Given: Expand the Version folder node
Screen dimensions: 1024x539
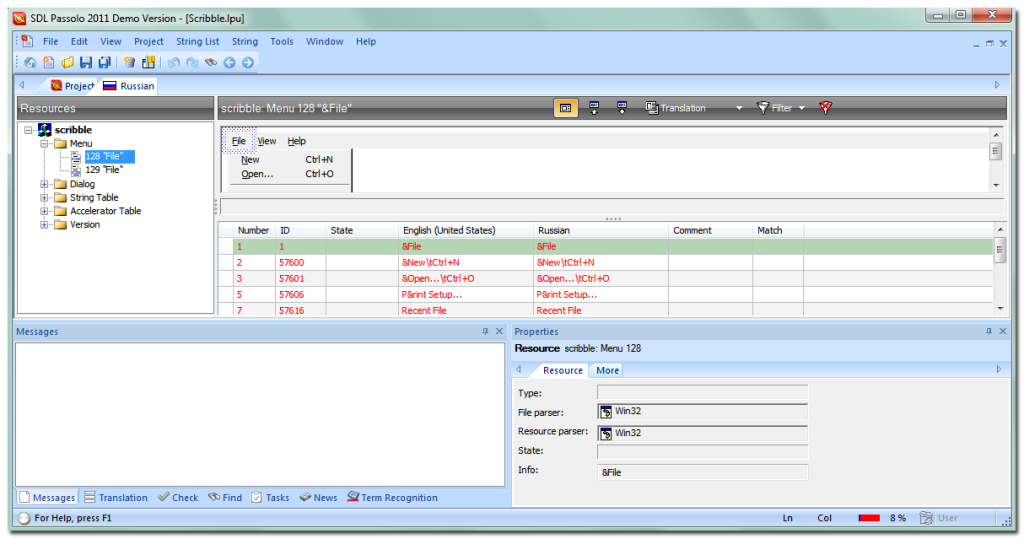Looking at the screenshot, I should [x=44, y=225].
